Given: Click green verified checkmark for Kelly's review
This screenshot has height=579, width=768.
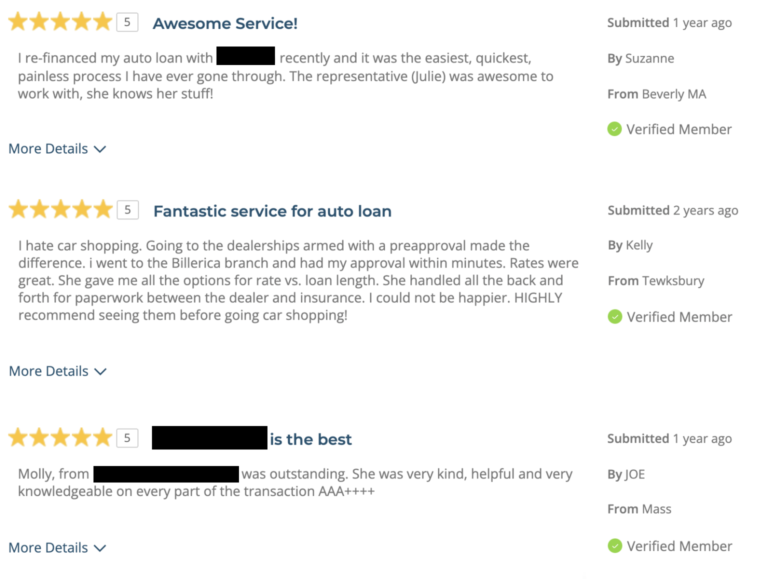Looking at the screenshot, I should [614, 317].
